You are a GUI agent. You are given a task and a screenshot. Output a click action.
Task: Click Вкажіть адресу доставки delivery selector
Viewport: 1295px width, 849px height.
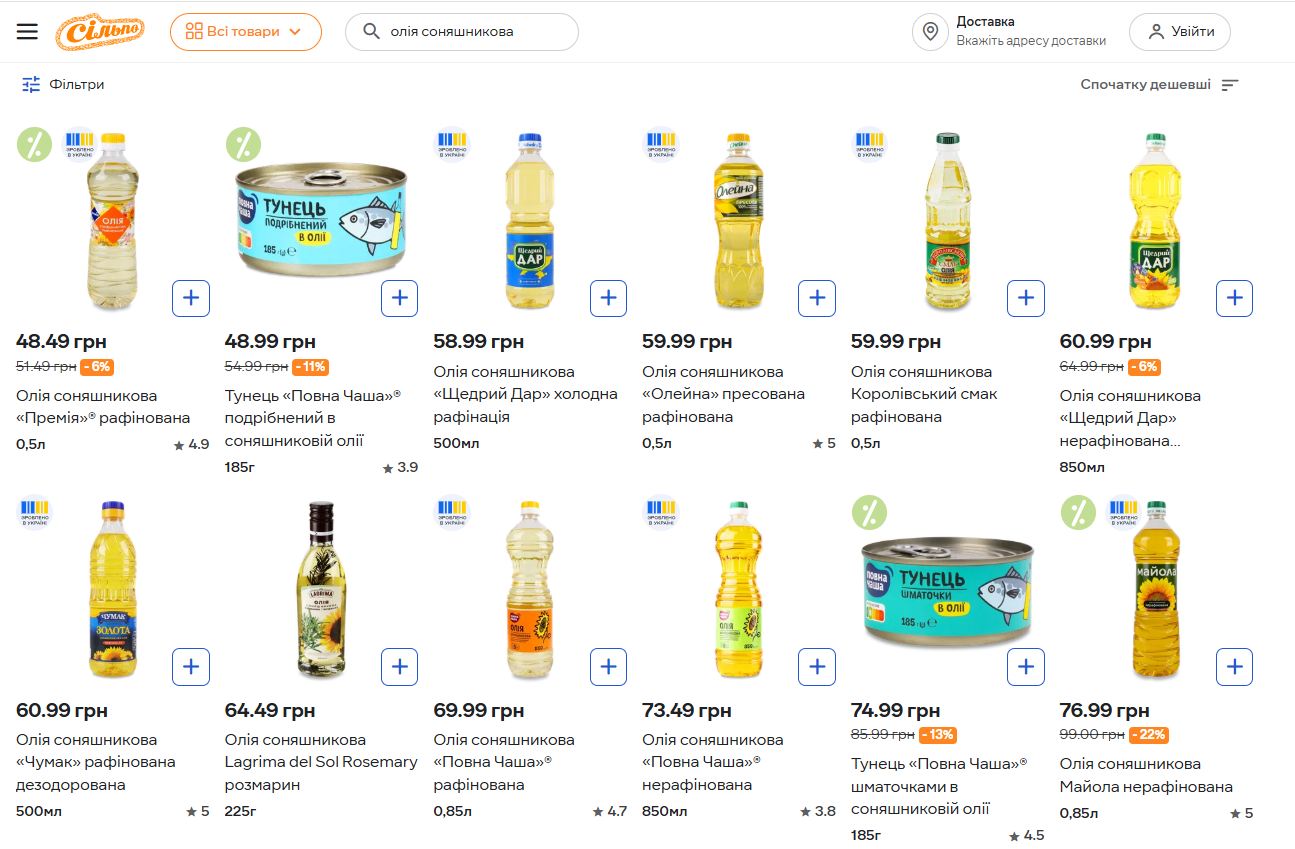click(x=1031, y=41)
